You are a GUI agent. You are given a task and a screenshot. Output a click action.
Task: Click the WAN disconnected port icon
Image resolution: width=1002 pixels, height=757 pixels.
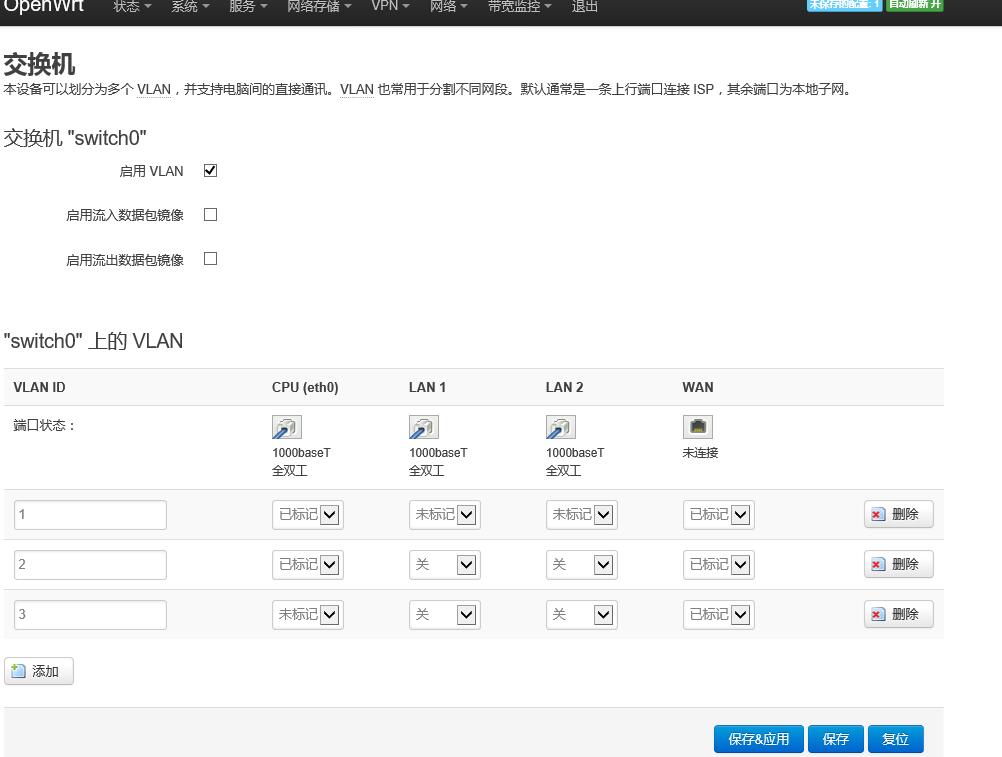(x=697, y=427)
